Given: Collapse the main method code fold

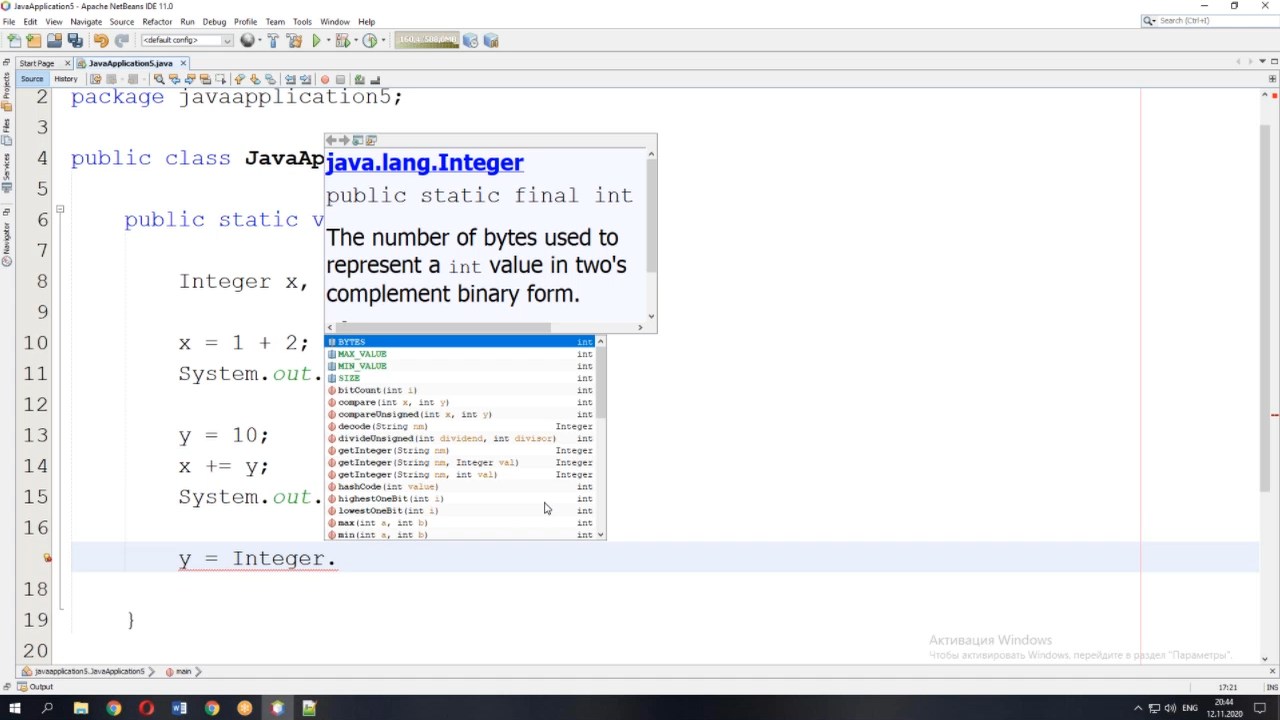Looking at the screenshot, I should click(x=60, y=210).
